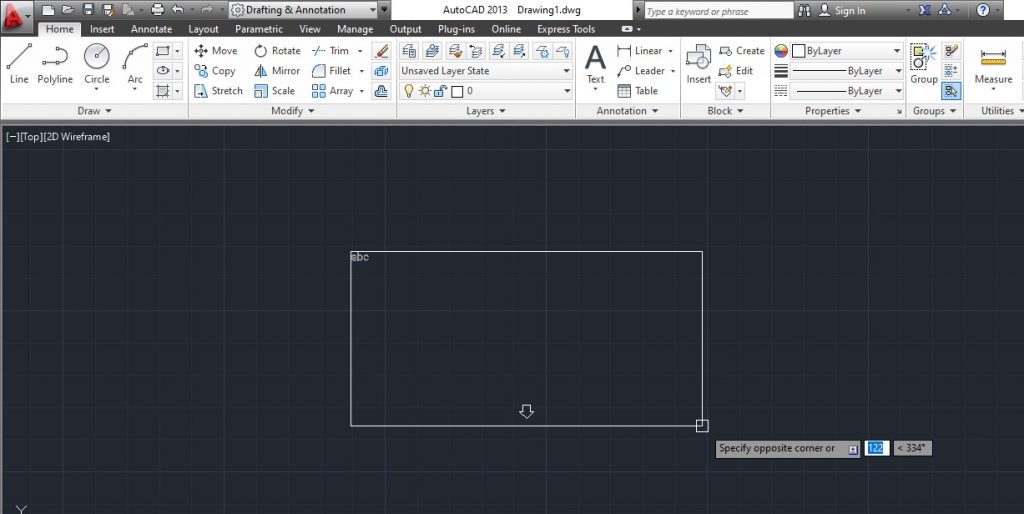
Task: Click the Undo arrow icon
Action: (x=178, y=10)
